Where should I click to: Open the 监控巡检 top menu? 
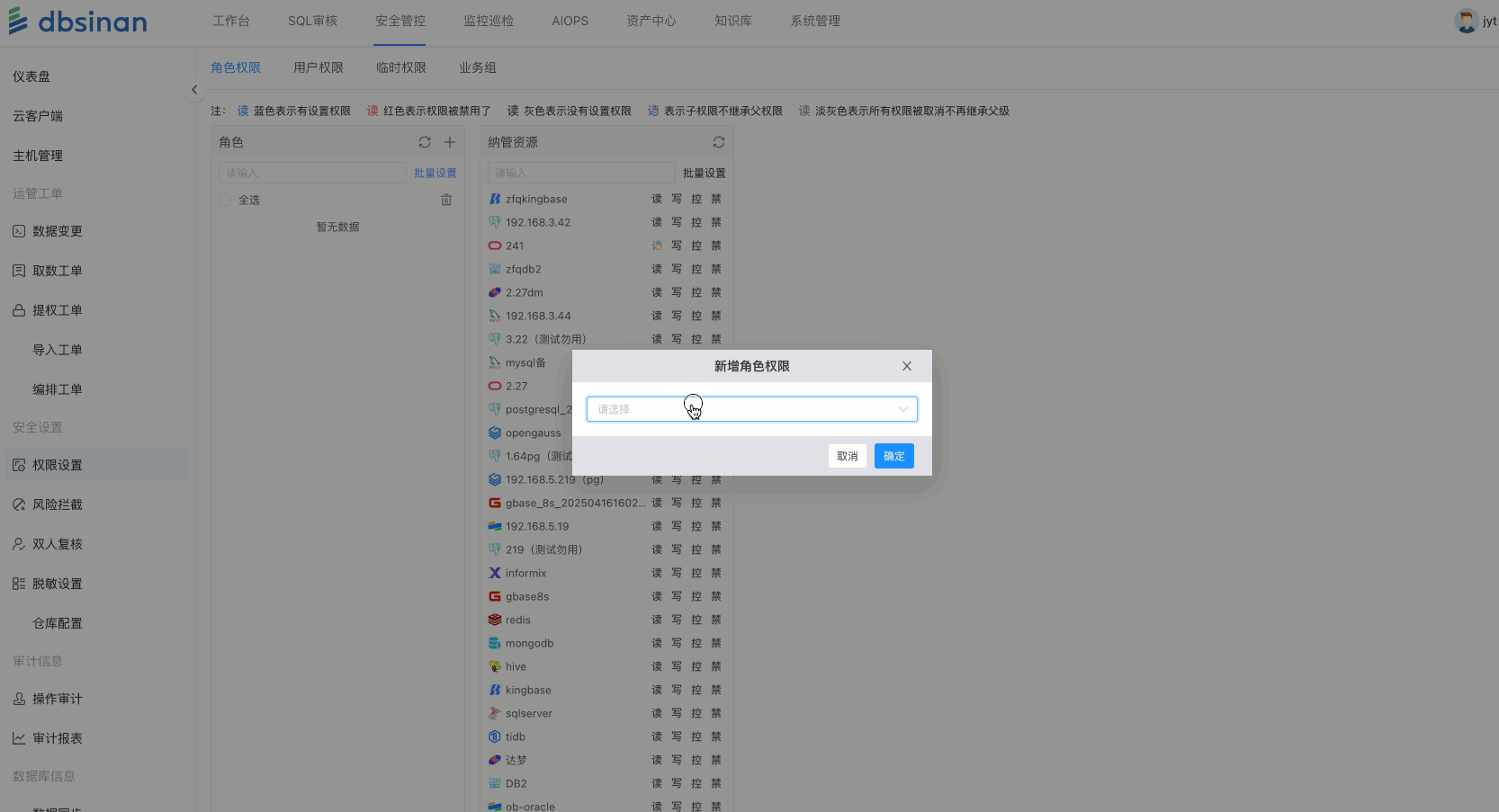[489, 21]
